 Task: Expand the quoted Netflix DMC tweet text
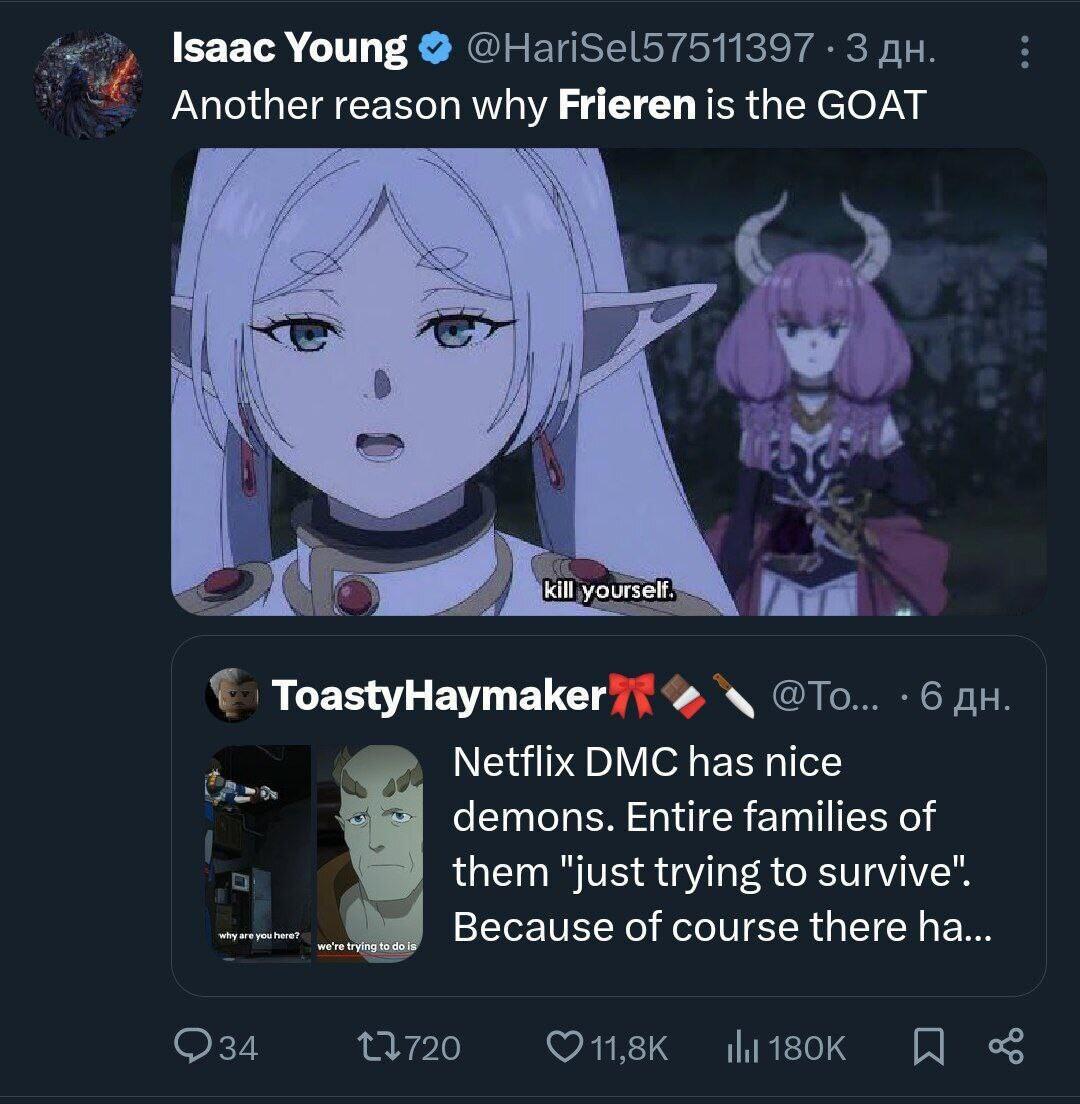pos(723,844)
